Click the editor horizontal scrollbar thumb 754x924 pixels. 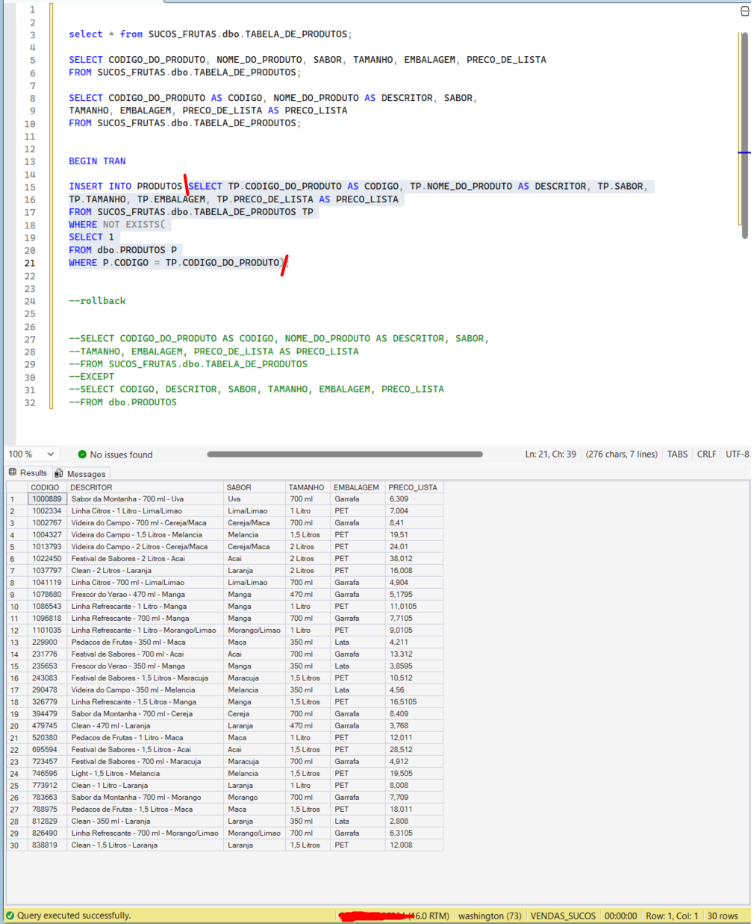(x=345, y=454)
